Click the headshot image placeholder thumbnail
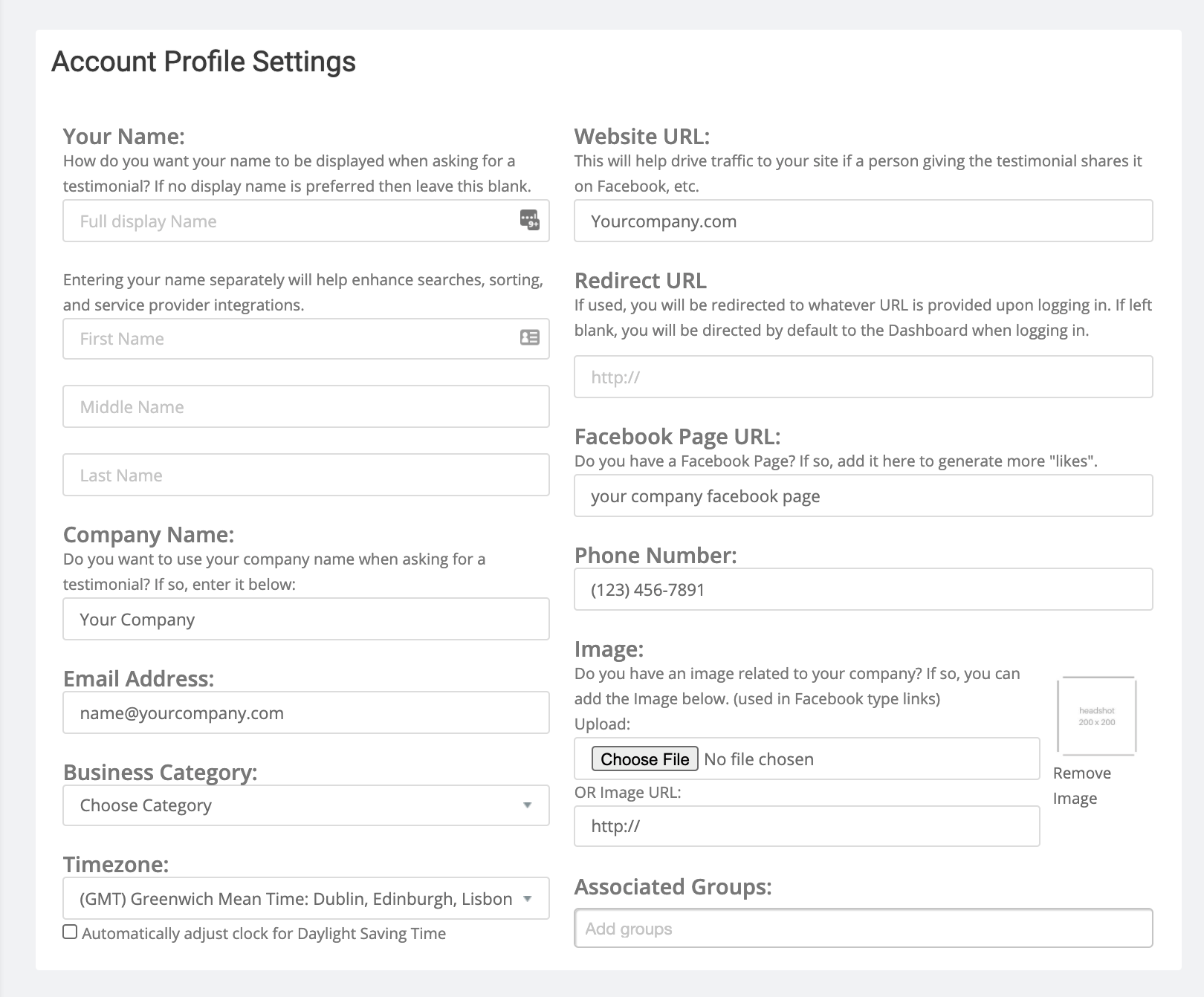This screenshot has width=1204, height=997. coord(1096,715)
